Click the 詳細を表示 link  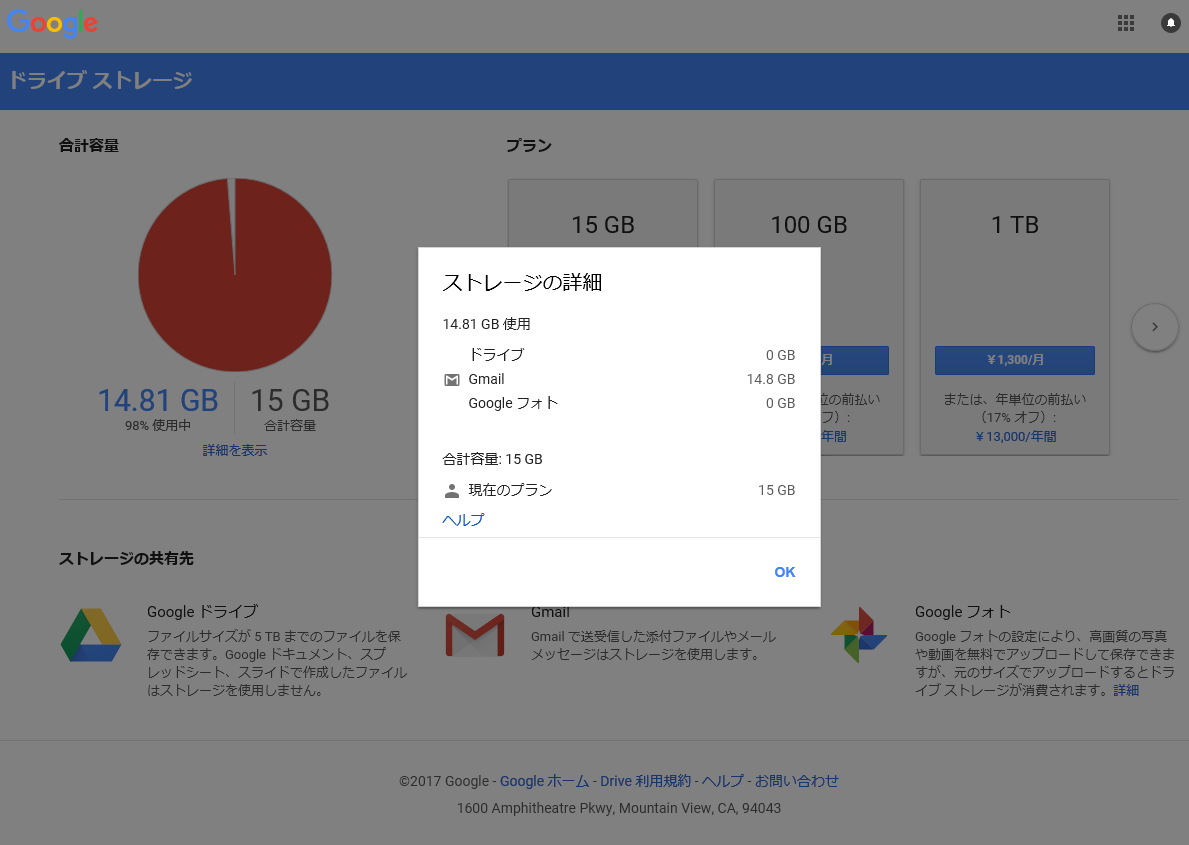(x=235, y=451)
